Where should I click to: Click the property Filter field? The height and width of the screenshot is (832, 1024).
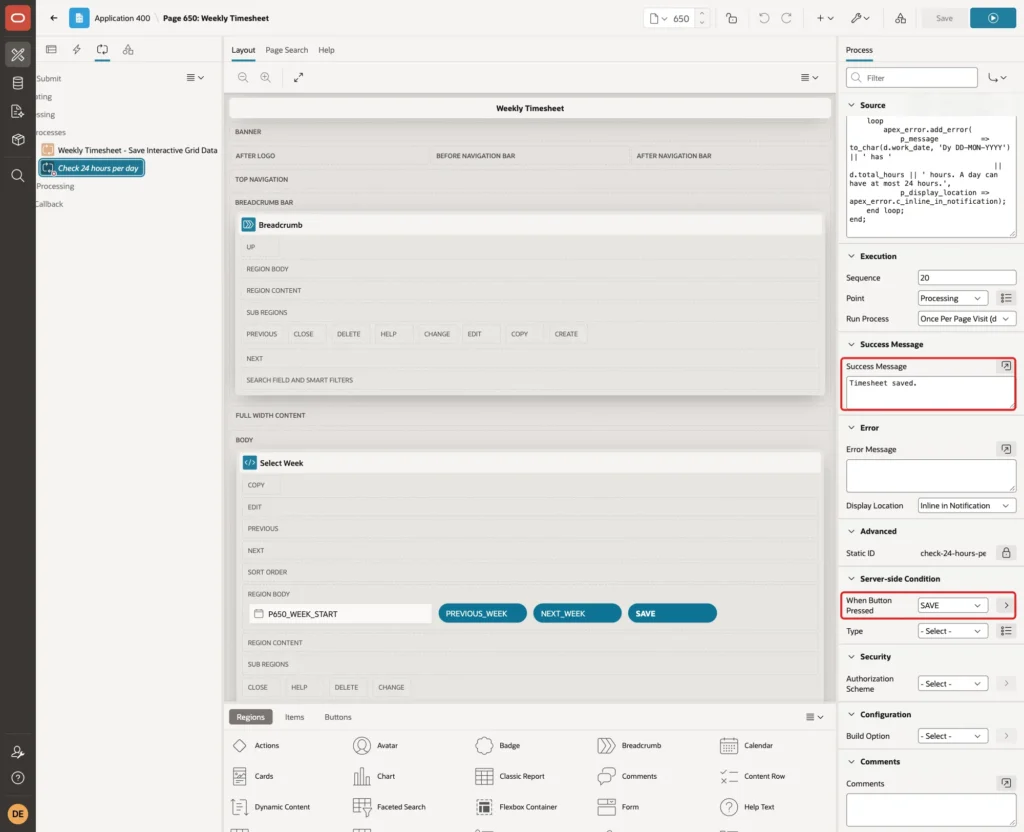pos(911,77)
